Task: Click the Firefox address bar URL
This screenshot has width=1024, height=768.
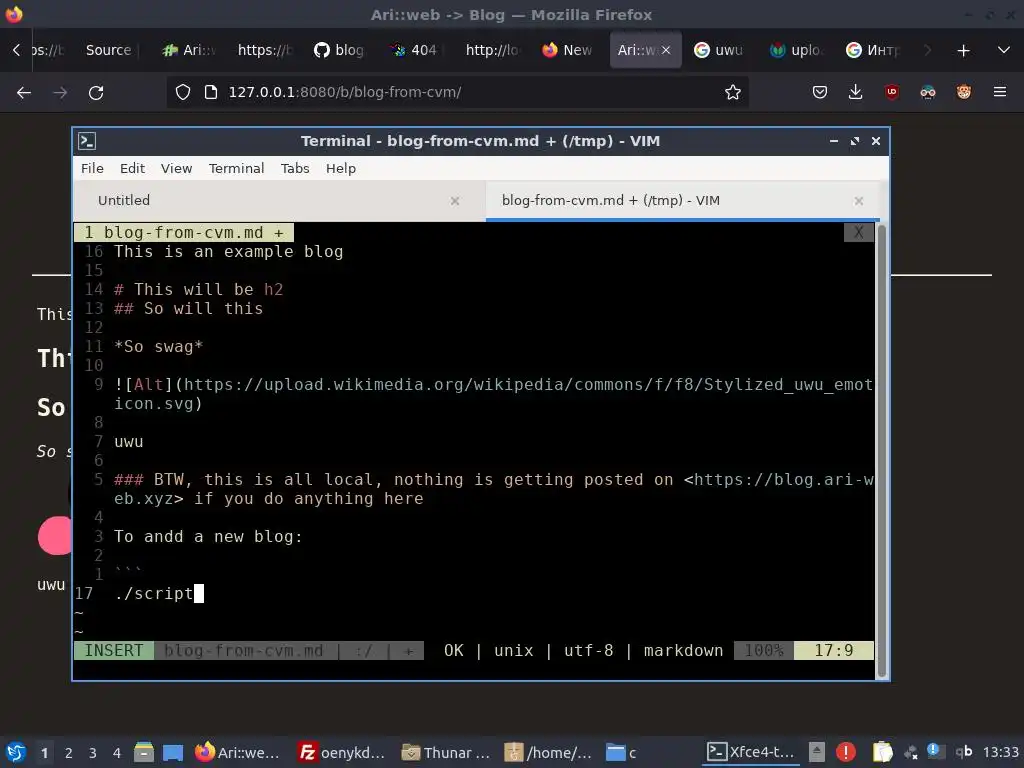Action: (345, 92)
